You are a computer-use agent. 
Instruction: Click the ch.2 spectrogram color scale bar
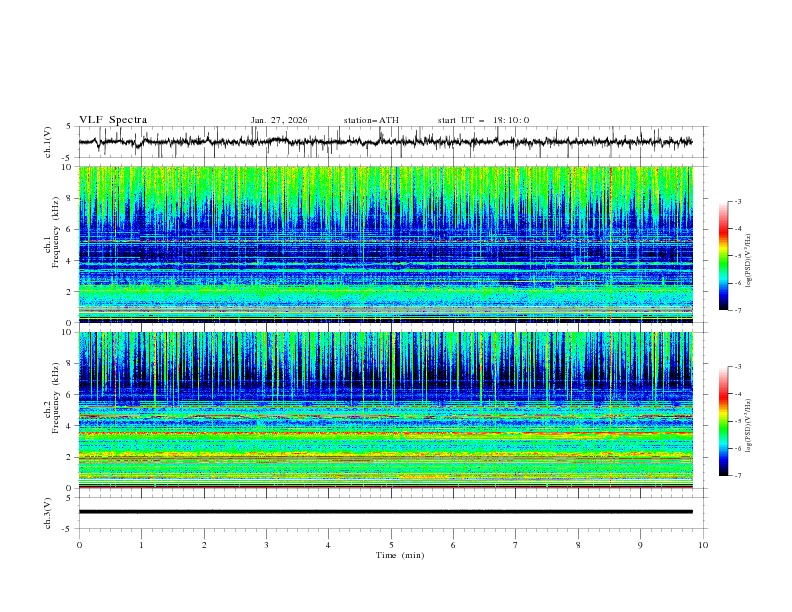pos(724,421)
